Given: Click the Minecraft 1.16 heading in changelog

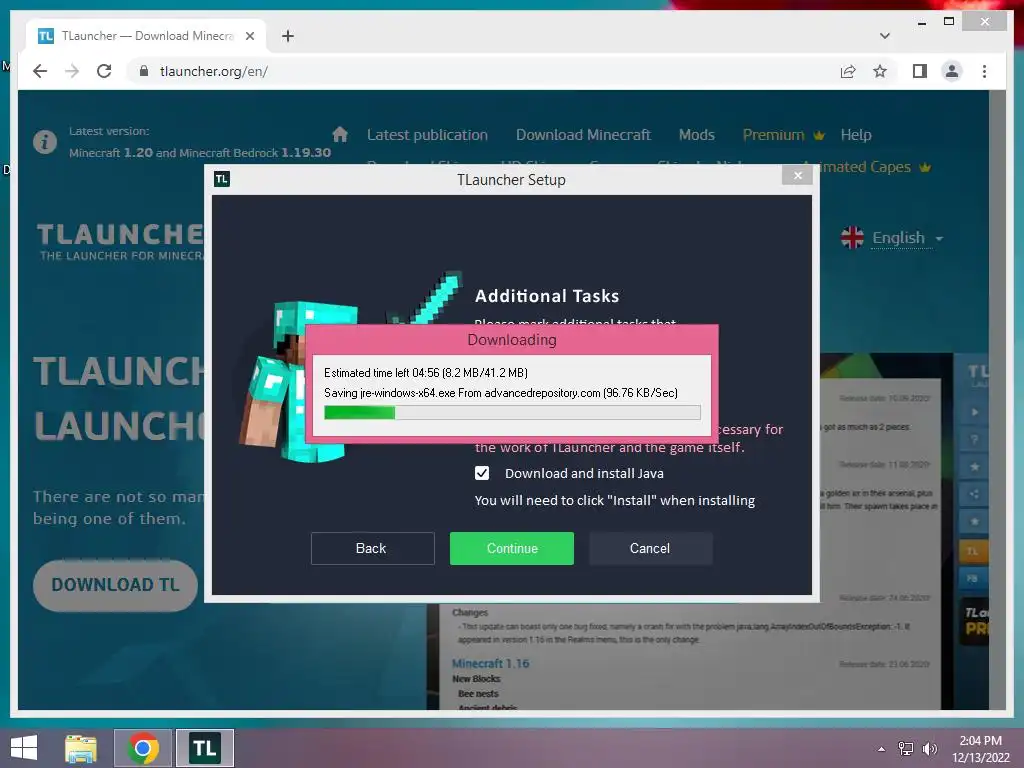Looking at the screenshot, I should [x=490, y=663].
